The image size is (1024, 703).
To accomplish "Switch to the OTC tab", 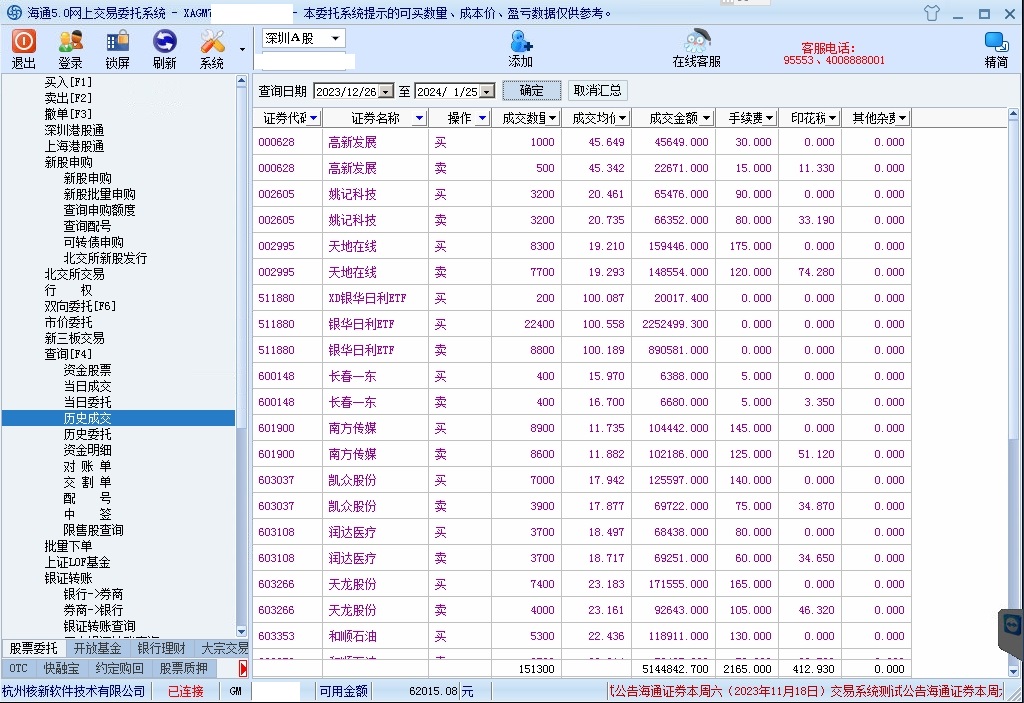I will (18, 668).
